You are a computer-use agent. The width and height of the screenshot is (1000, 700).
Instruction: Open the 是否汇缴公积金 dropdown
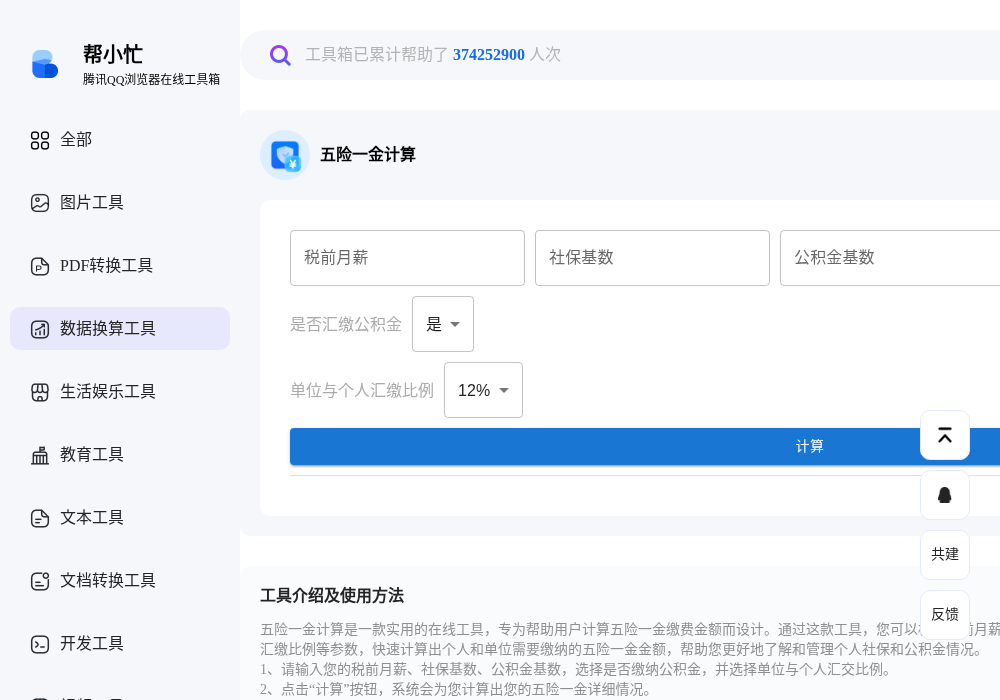coord(443,324)
